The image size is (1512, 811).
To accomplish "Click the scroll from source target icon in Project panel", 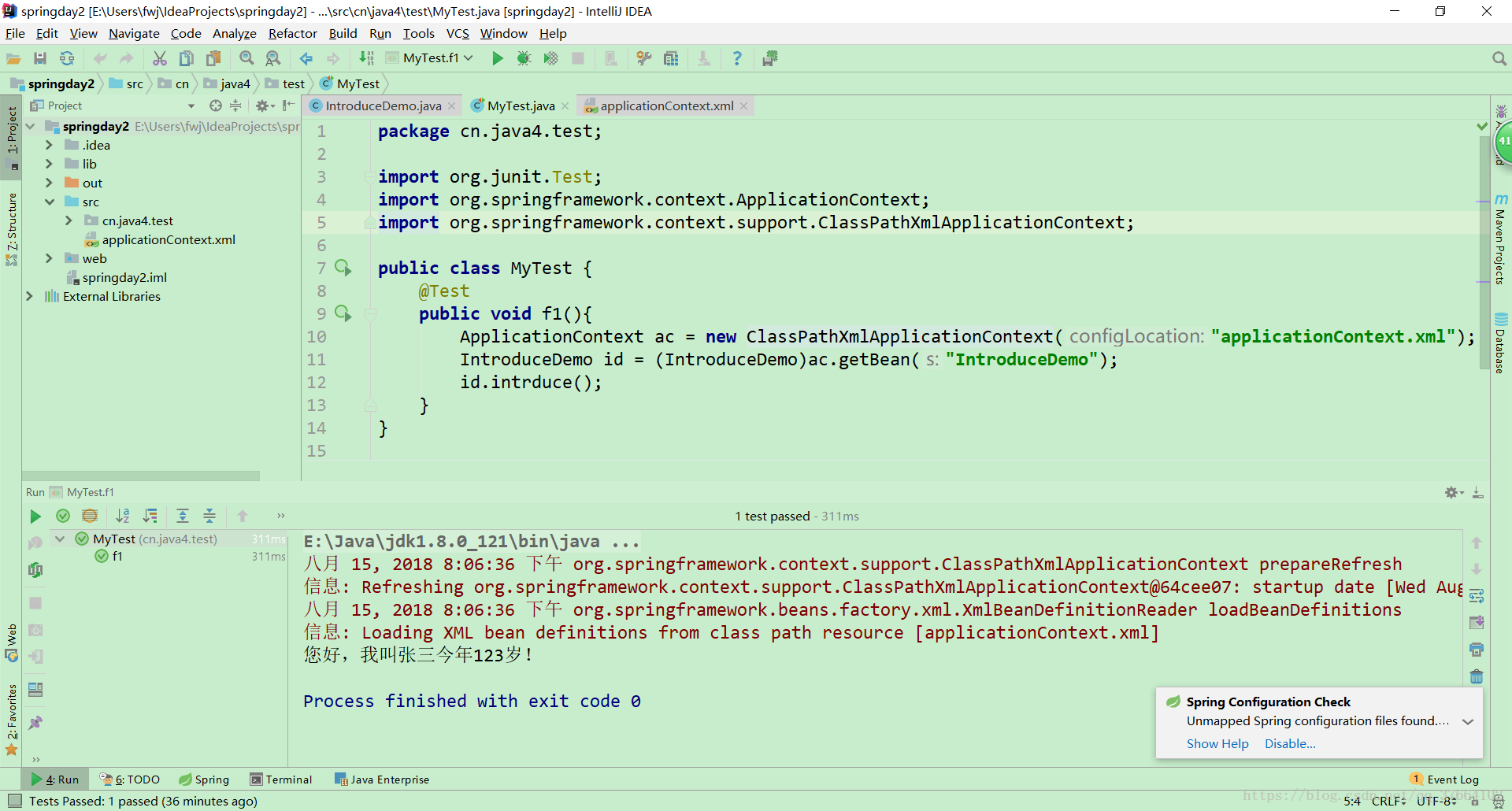I will pos(215,106).
